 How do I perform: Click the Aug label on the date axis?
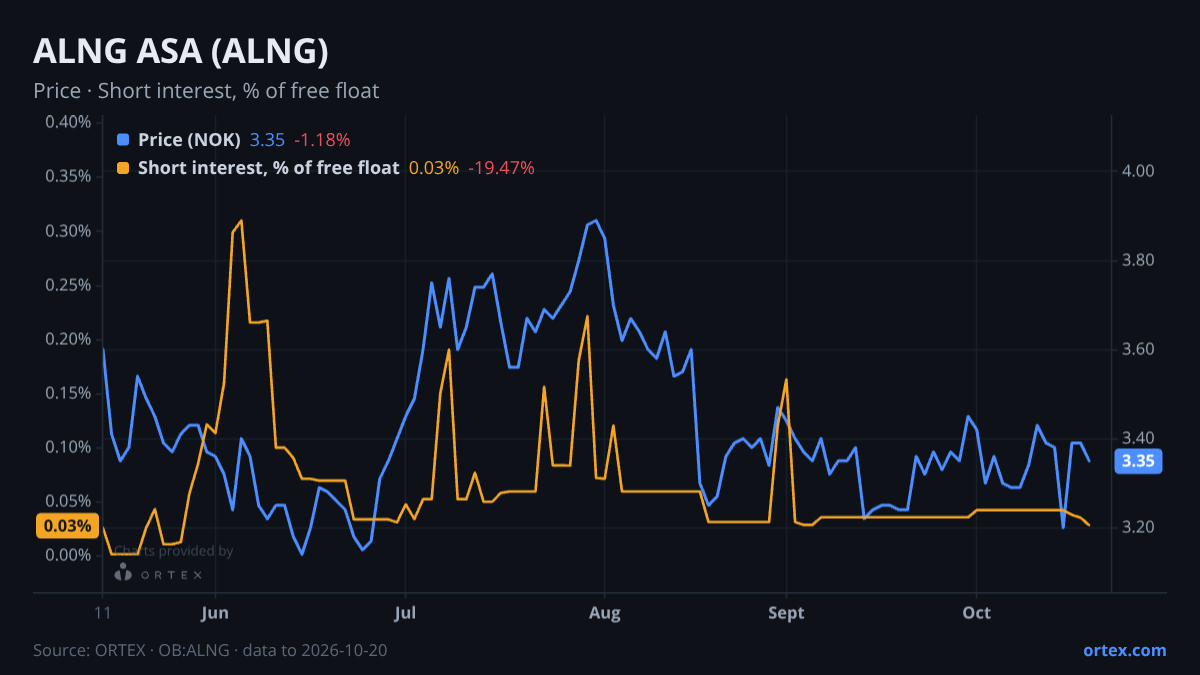(603, 612)
